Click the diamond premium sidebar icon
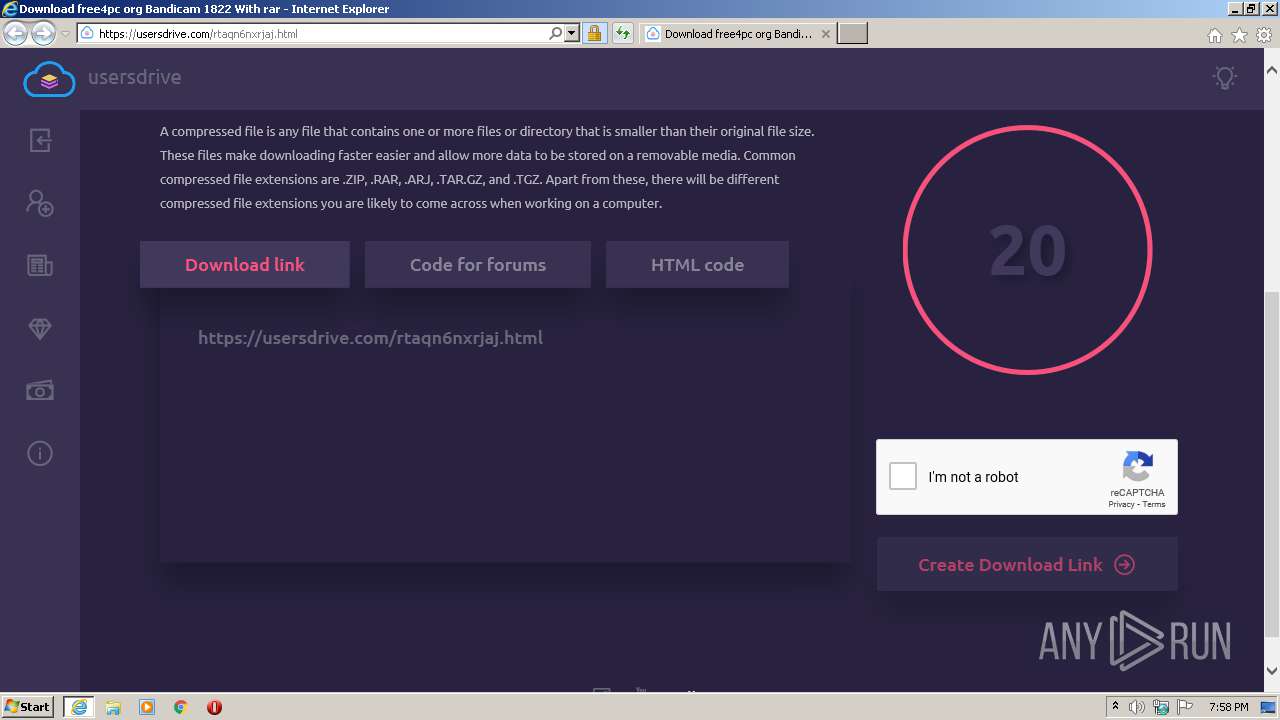The height and width of the screenshot is (720, 1280). [40, 328]
